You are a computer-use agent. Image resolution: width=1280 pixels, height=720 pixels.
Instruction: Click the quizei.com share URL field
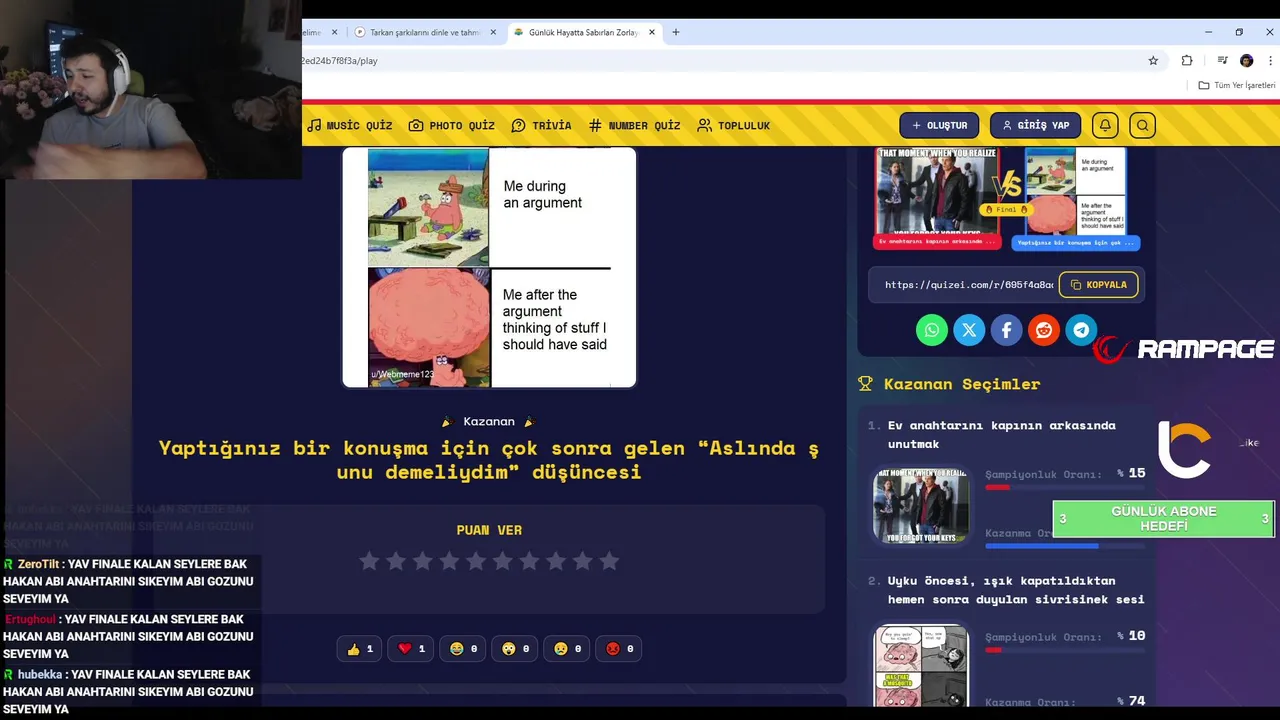tap(967, 285)
